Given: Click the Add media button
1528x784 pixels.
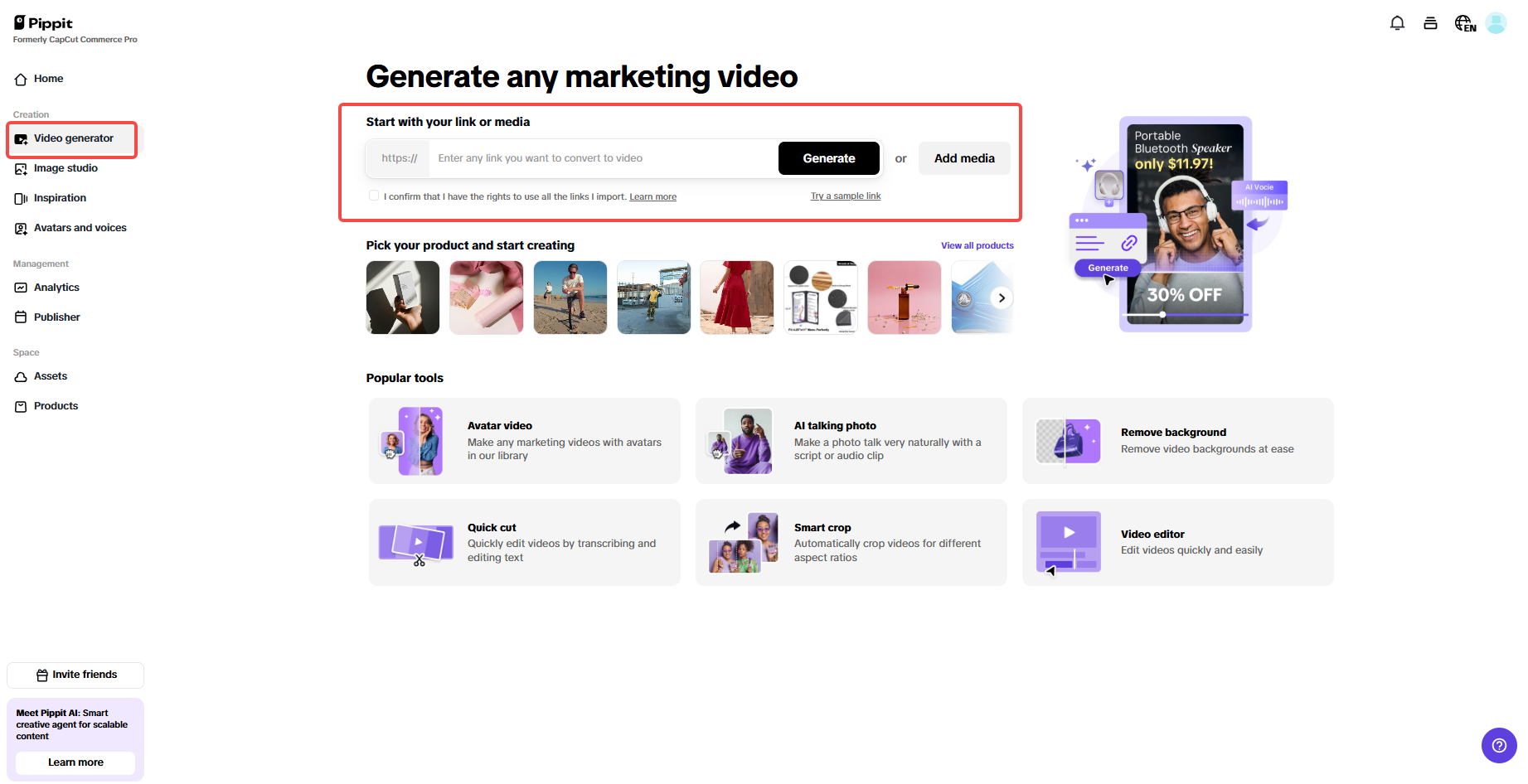Looking at the screenshot, I should [963, 157].
